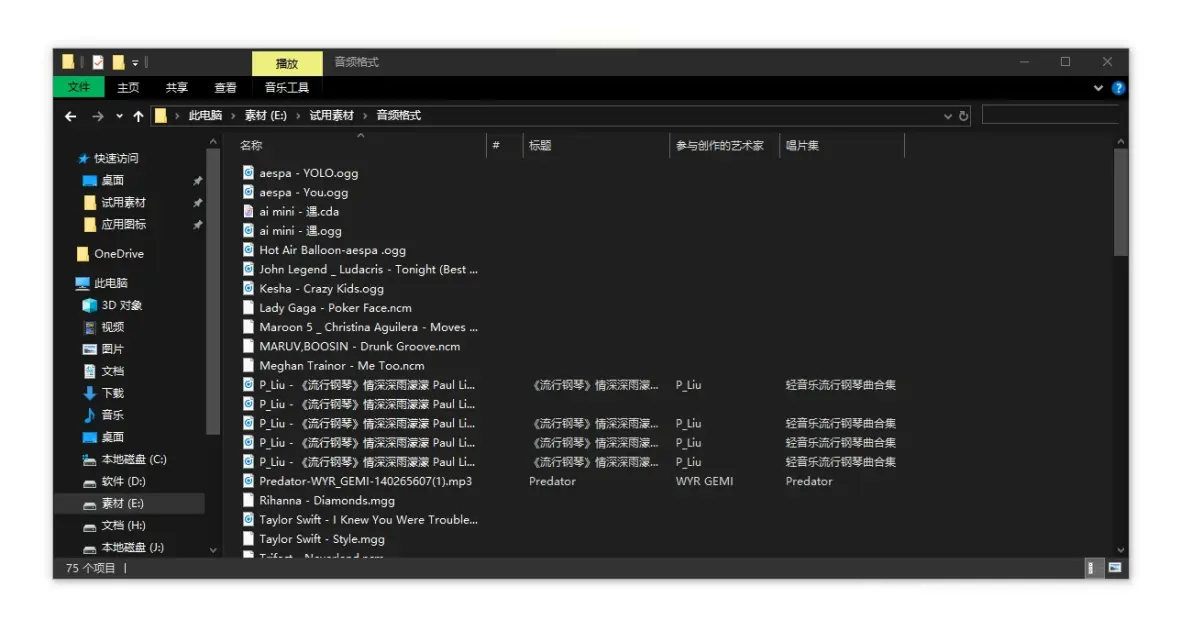The height and width of the screenshot is (631, 1192).
Task: Click the refresh button in address bar
Action: pos(963,116)
